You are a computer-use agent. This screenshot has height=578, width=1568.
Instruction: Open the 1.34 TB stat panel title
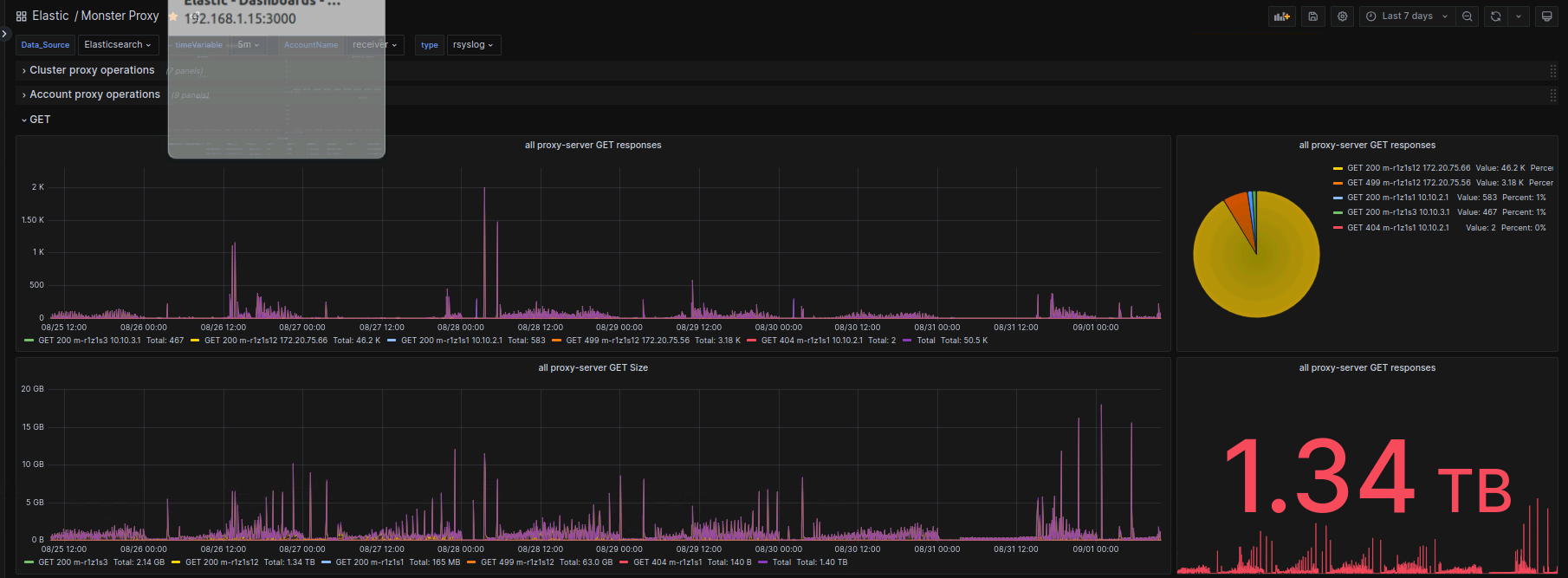(x=1367, y=367)
